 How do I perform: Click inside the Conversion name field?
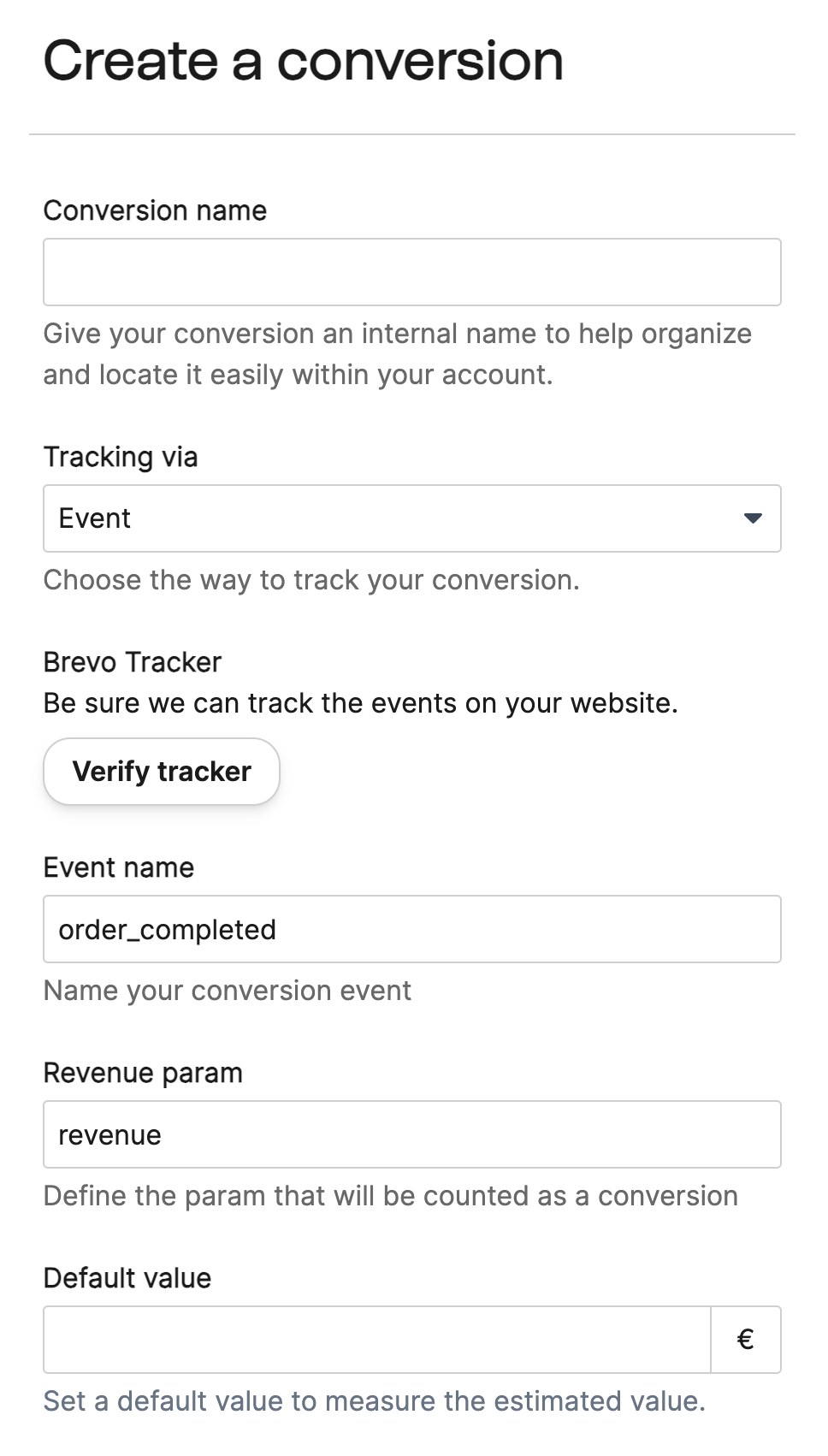point(412,271)
